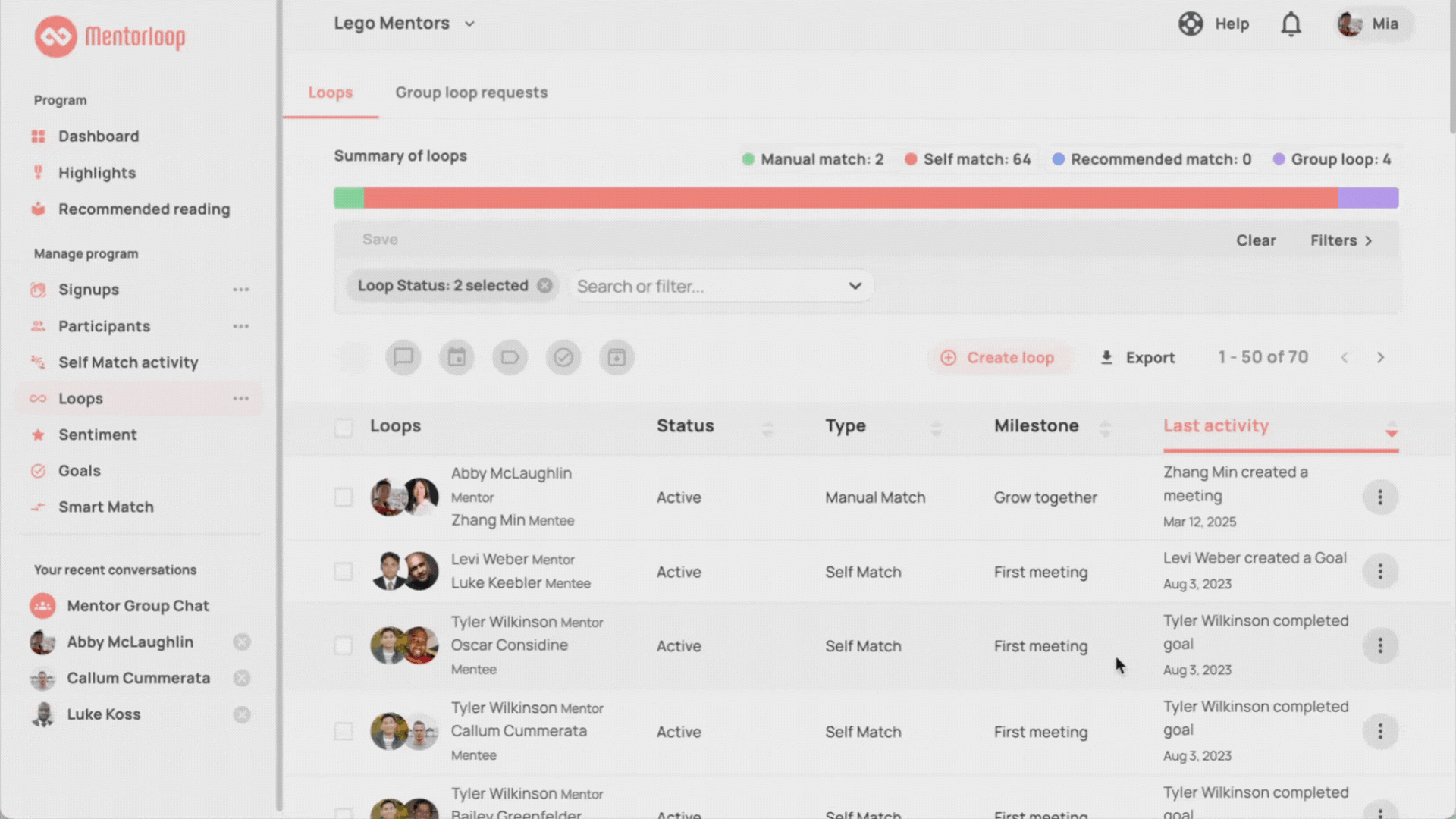Open actions menu for Abby McLaughlin loop
Image resolution: width=1456 pixels, height=819 pixels.
tap(1380, 497)
